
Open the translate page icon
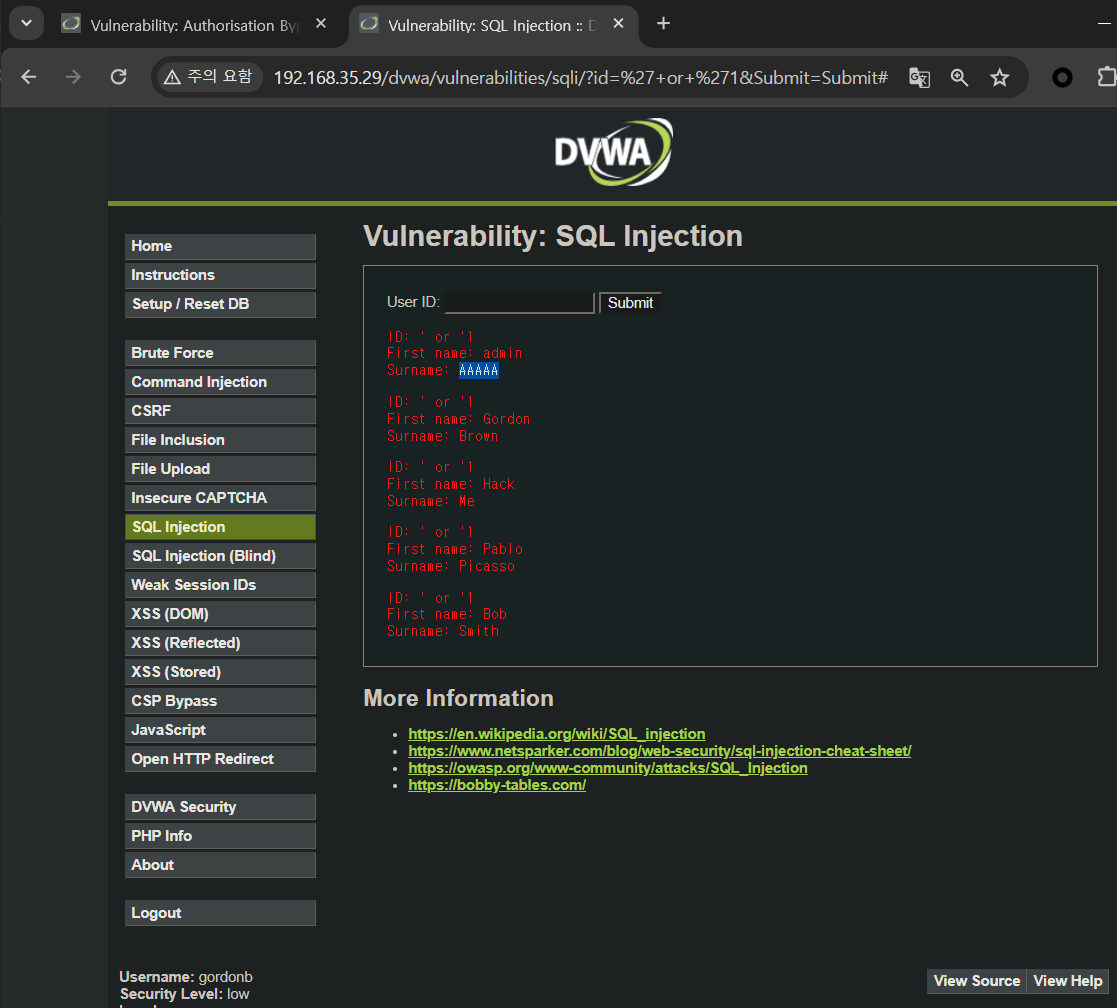tap(920, 77)
